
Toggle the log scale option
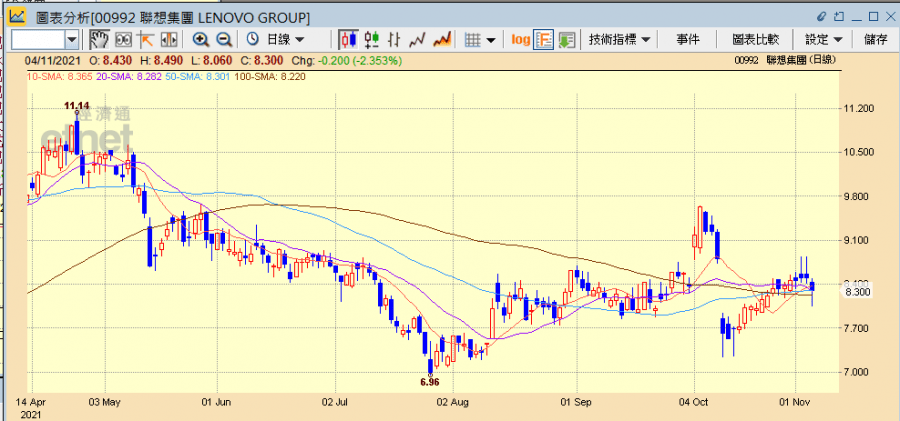click(520, 39)
